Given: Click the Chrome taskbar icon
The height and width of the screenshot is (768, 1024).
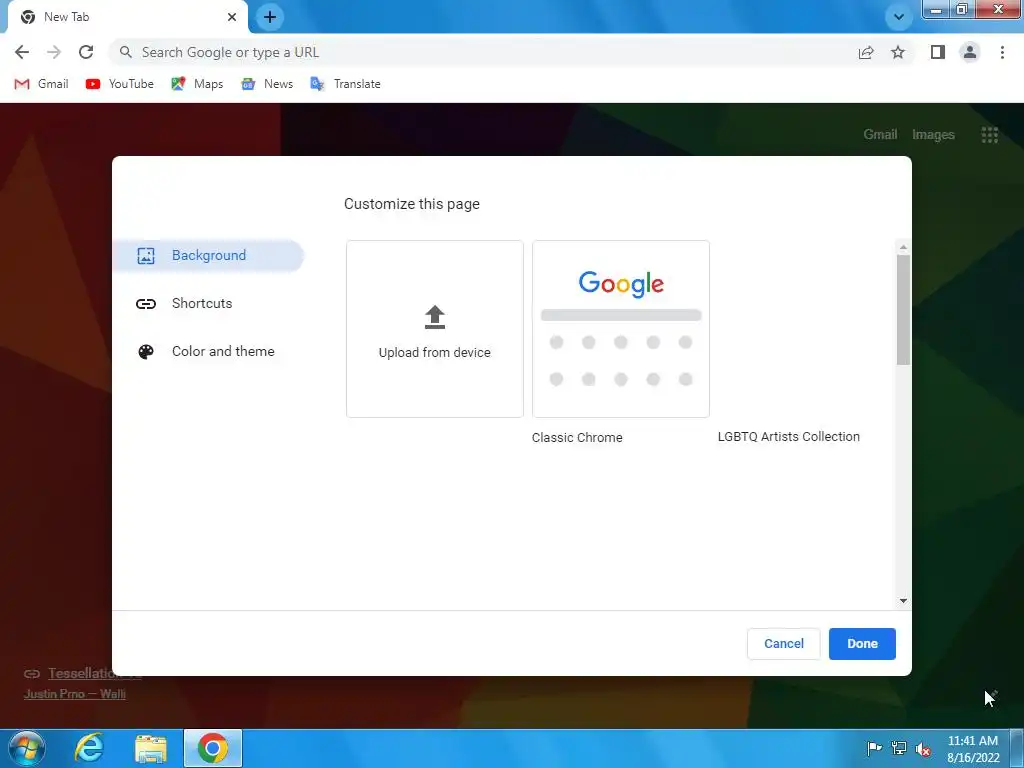Looking at the screenshot, I should [x=213, y=748].
